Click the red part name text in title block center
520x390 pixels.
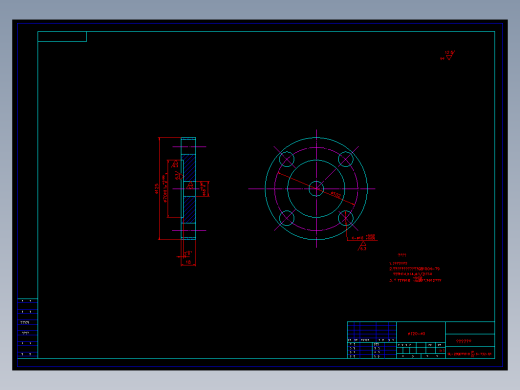click(x=416, y=334)
